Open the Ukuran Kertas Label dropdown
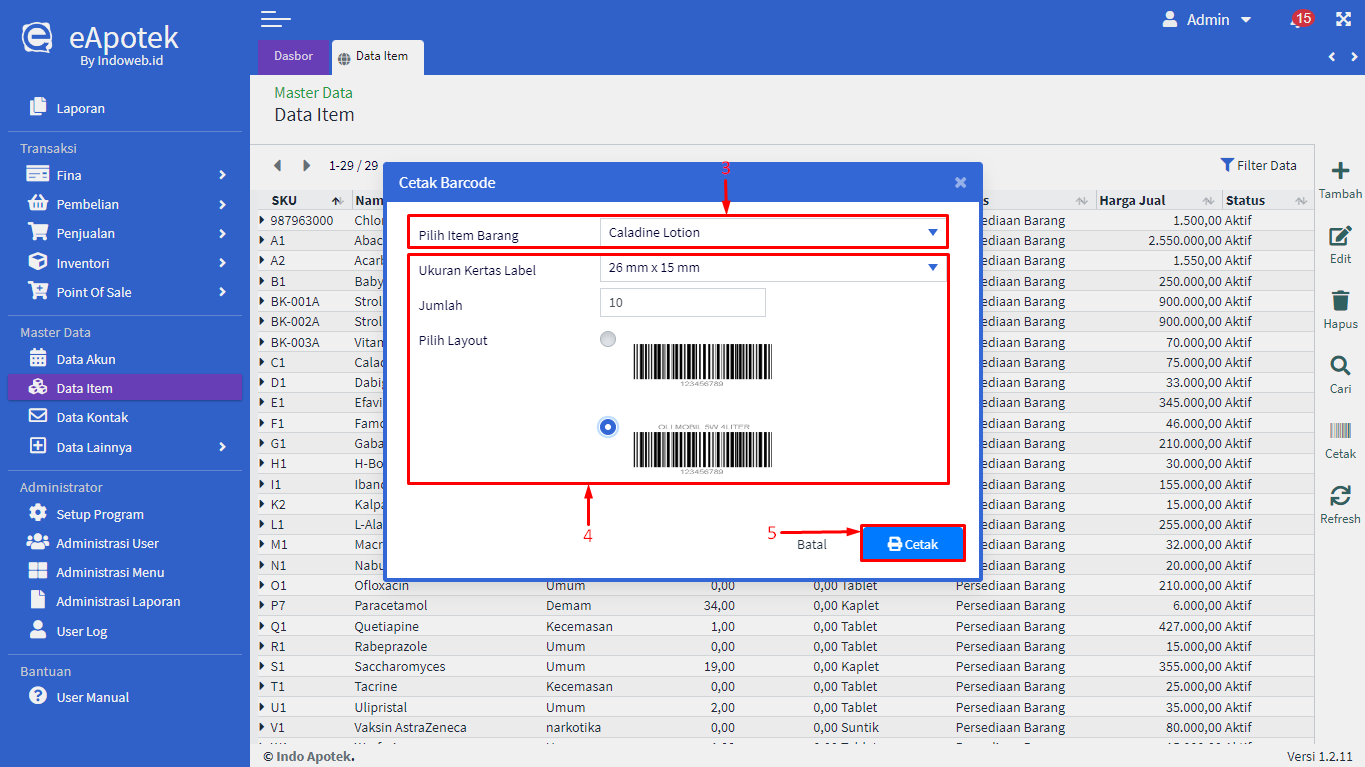Screen dimensions: 1365x767 tap(773, 268)
